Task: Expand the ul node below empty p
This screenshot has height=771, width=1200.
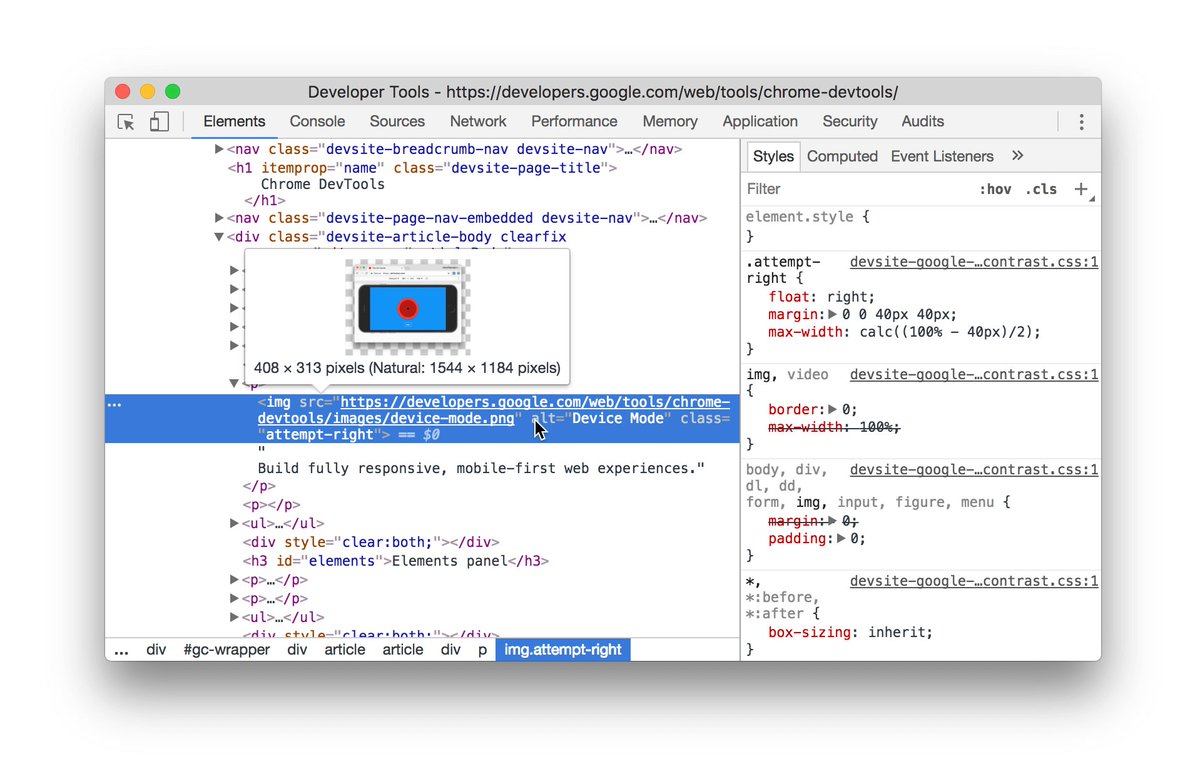Action: click(235, 523)
